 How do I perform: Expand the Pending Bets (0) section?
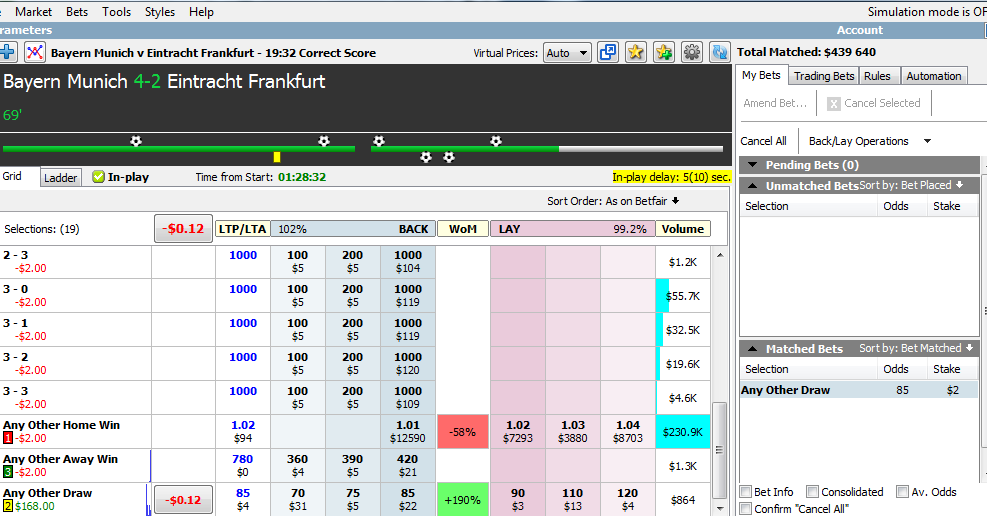click(752, 165)
